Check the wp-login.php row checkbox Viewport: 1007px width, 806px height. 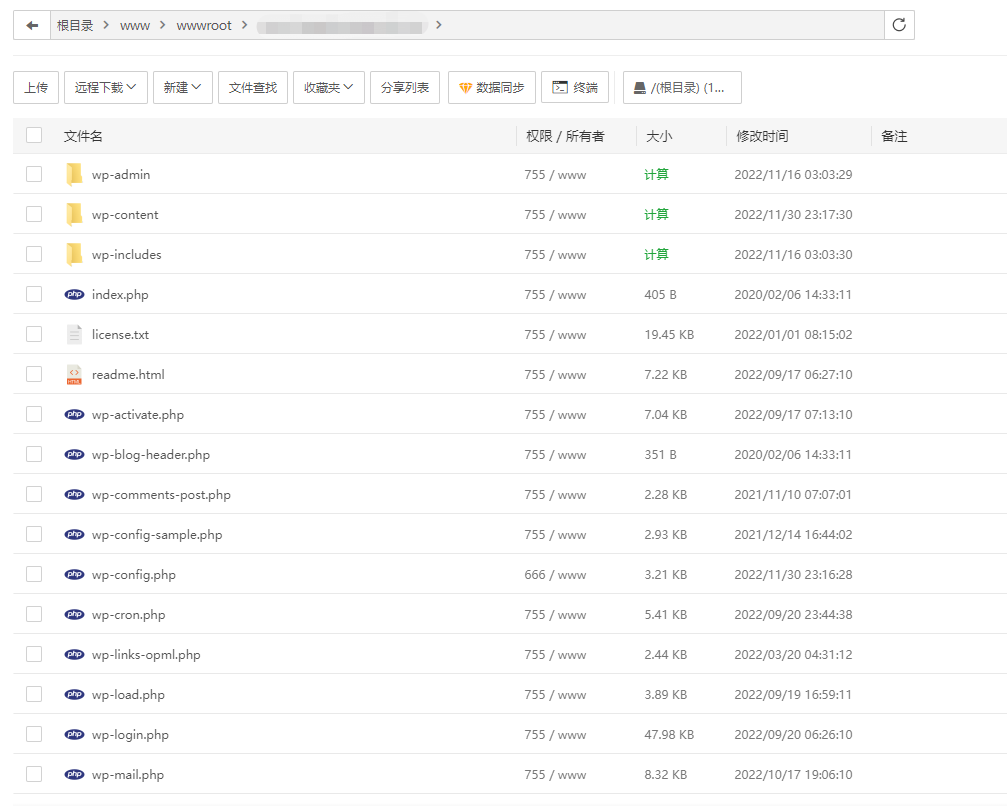pyautogui.click(x=34, y=734)
